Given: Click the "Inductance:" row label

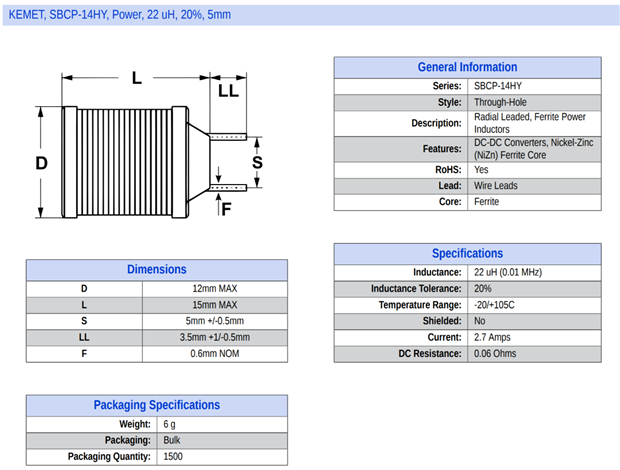Looking at the screenshot, I should 437,272.
